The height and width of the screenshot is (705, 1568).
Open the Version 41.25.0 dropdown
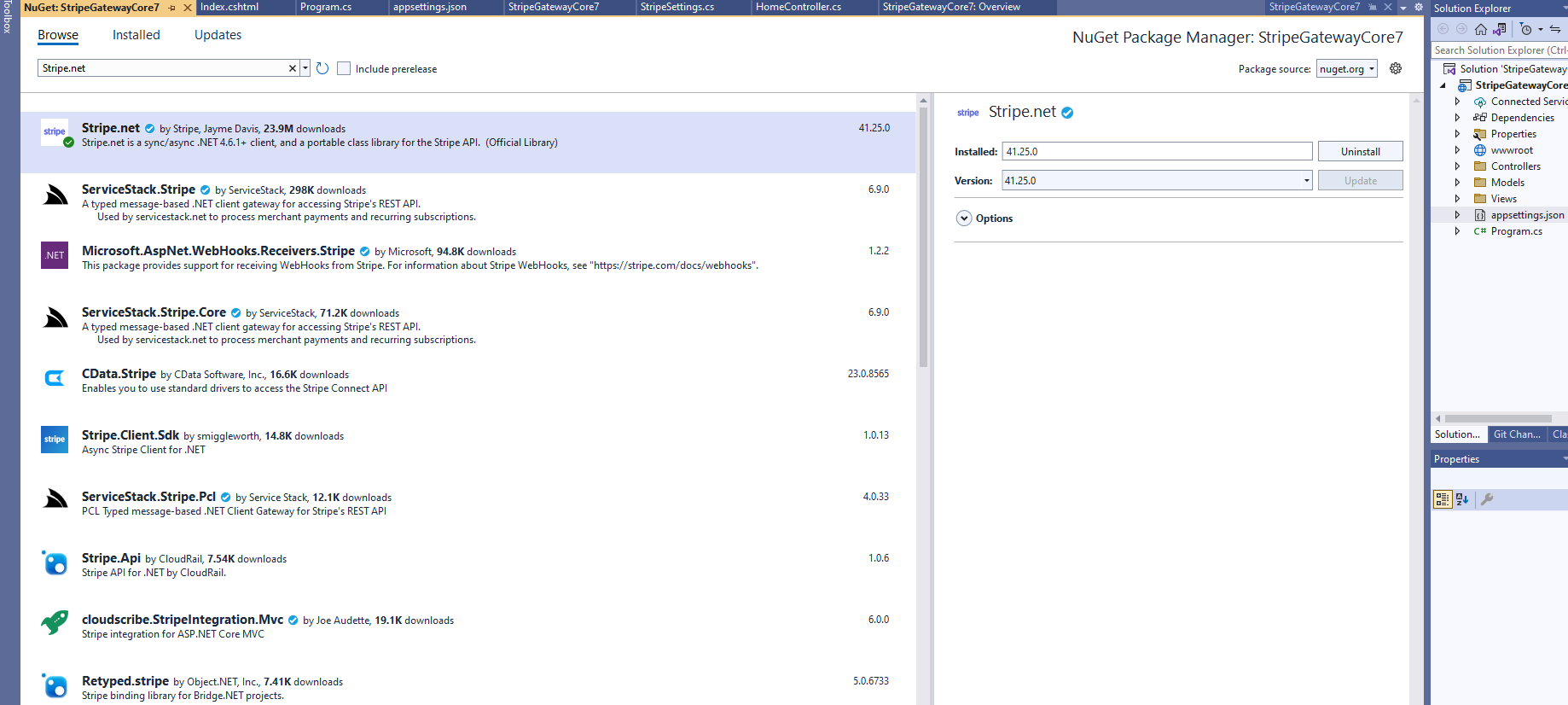click(1306, 181)
